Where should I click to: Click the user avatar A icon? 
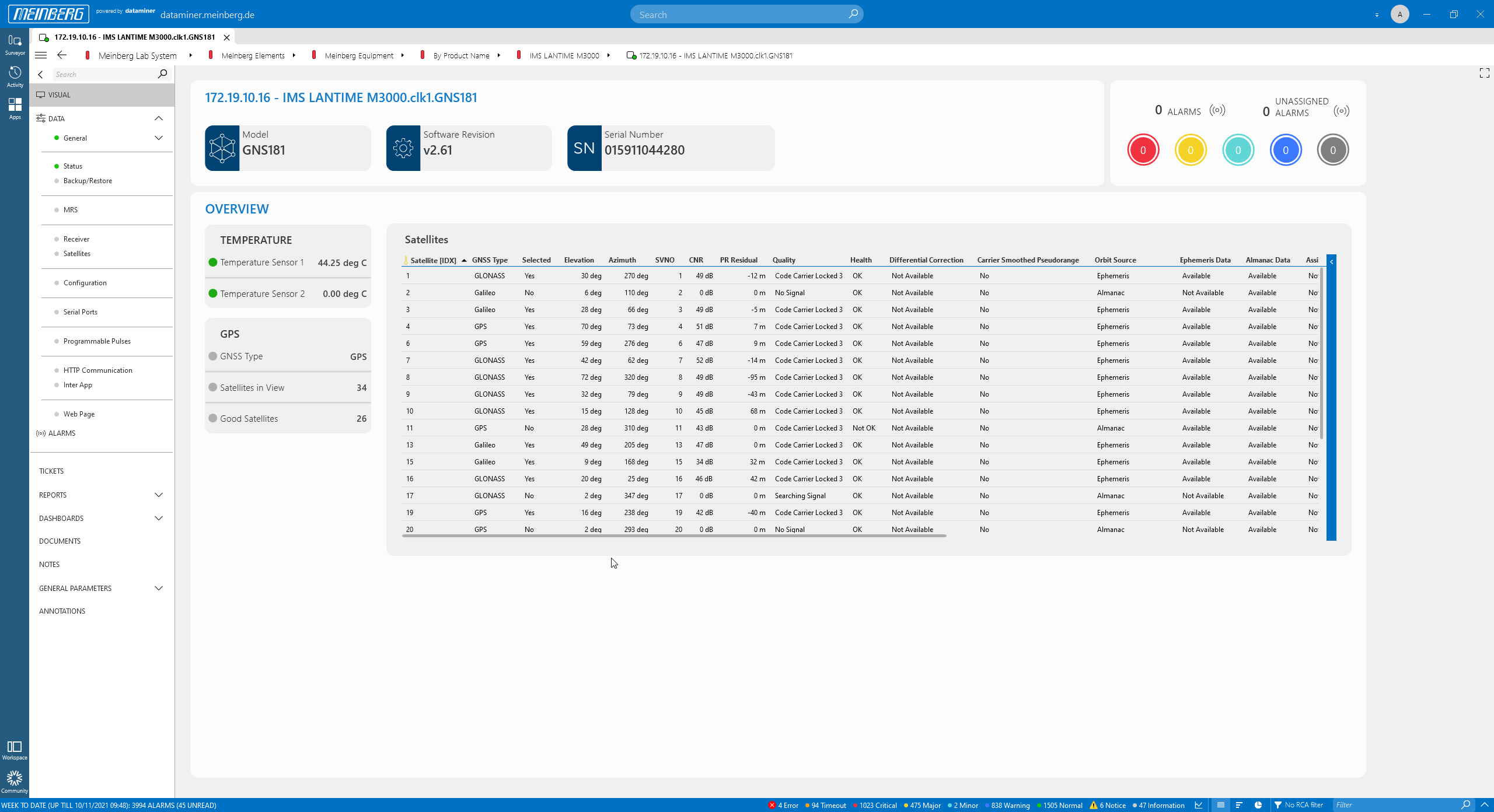point(1399,14)
